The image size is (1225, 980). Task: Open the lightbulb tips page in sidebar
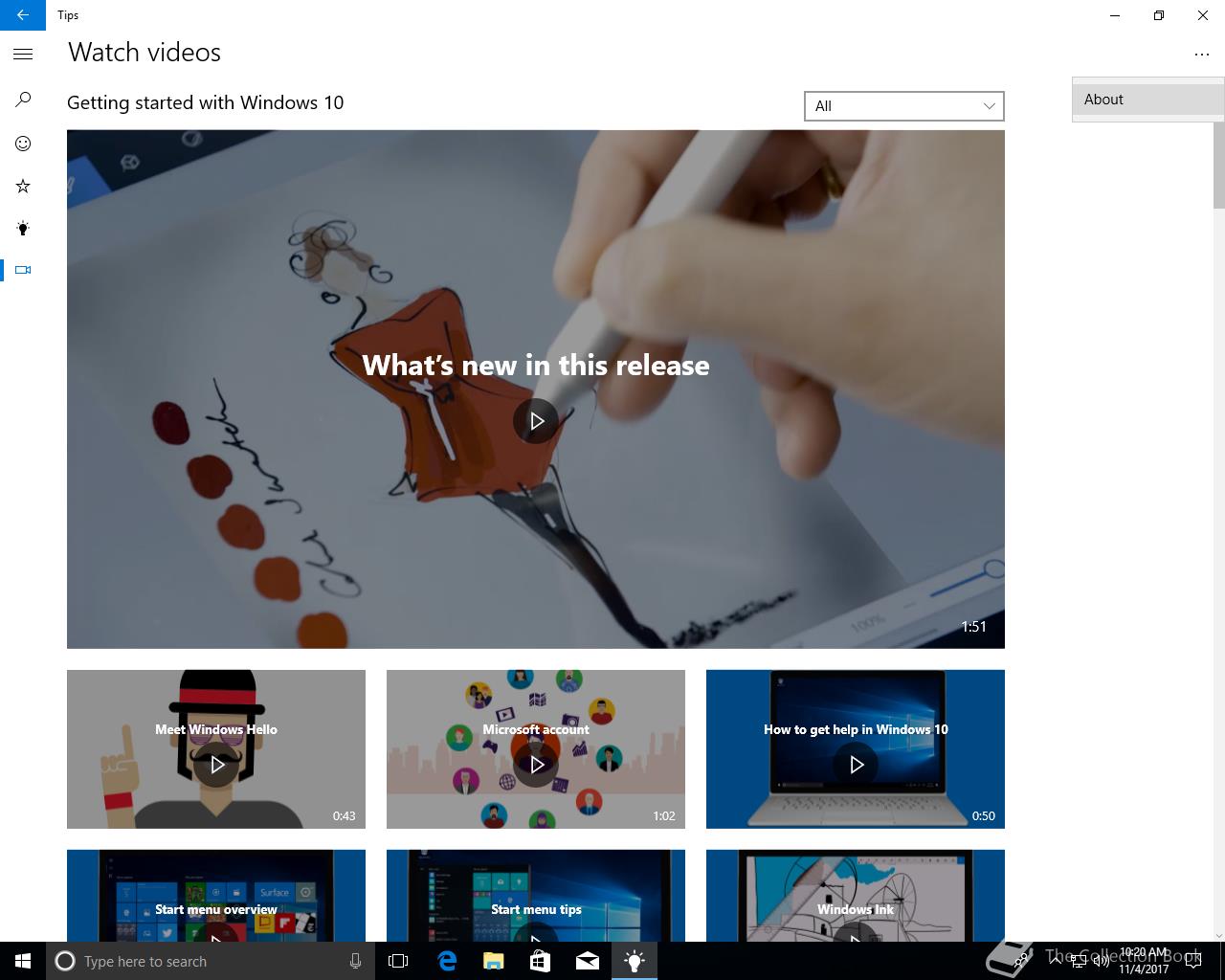pos(23,228)
